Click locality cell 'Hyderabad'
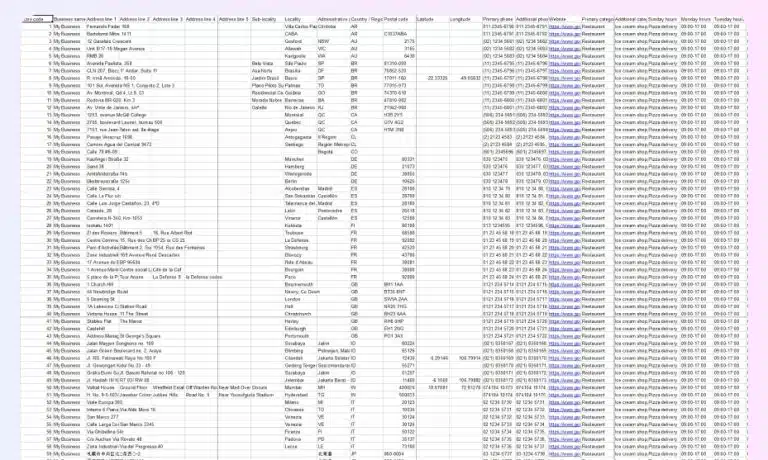 (x=296, y=395)
